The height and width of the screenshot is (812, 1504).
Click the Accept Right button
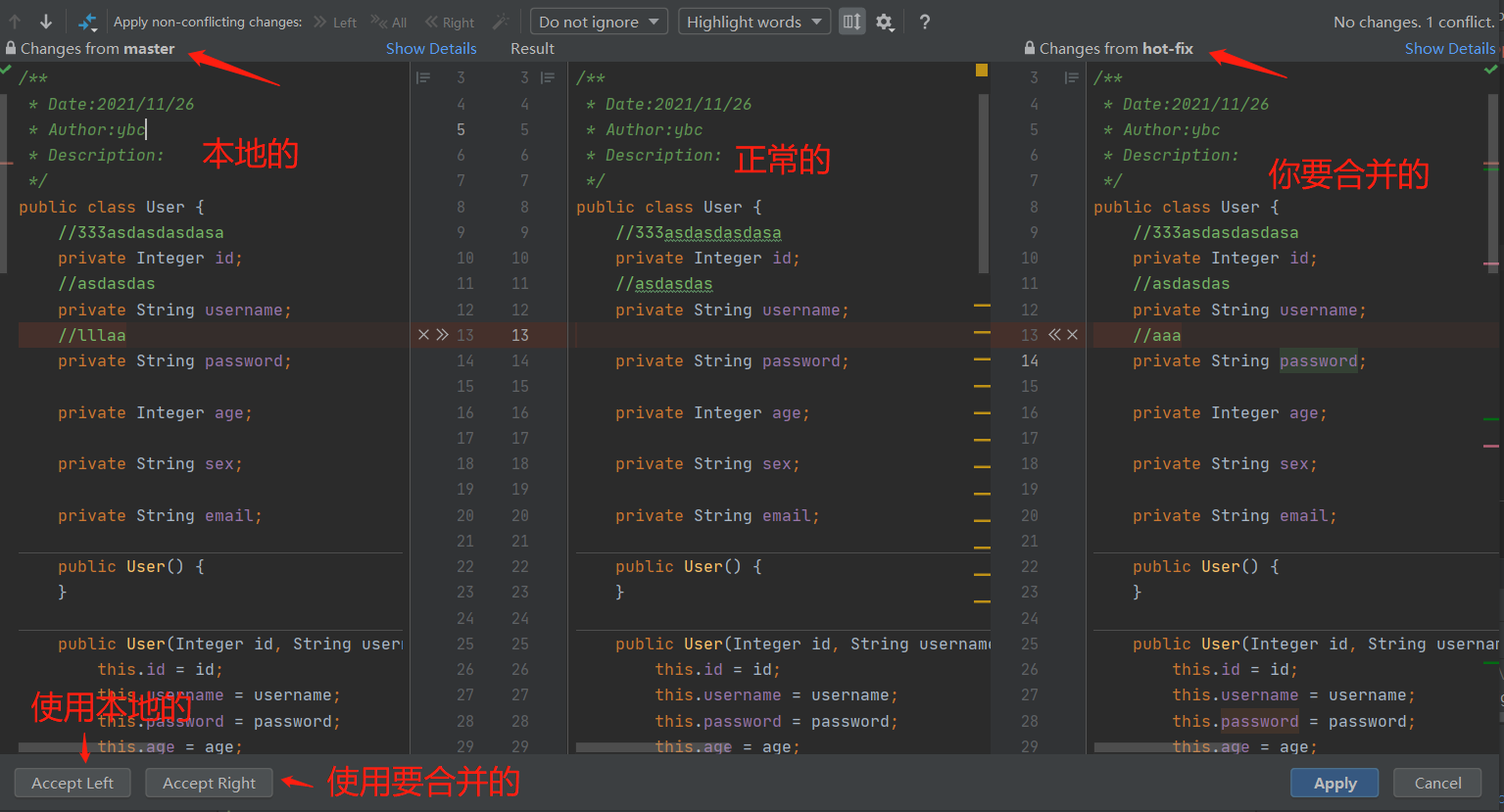pos(209,783)
